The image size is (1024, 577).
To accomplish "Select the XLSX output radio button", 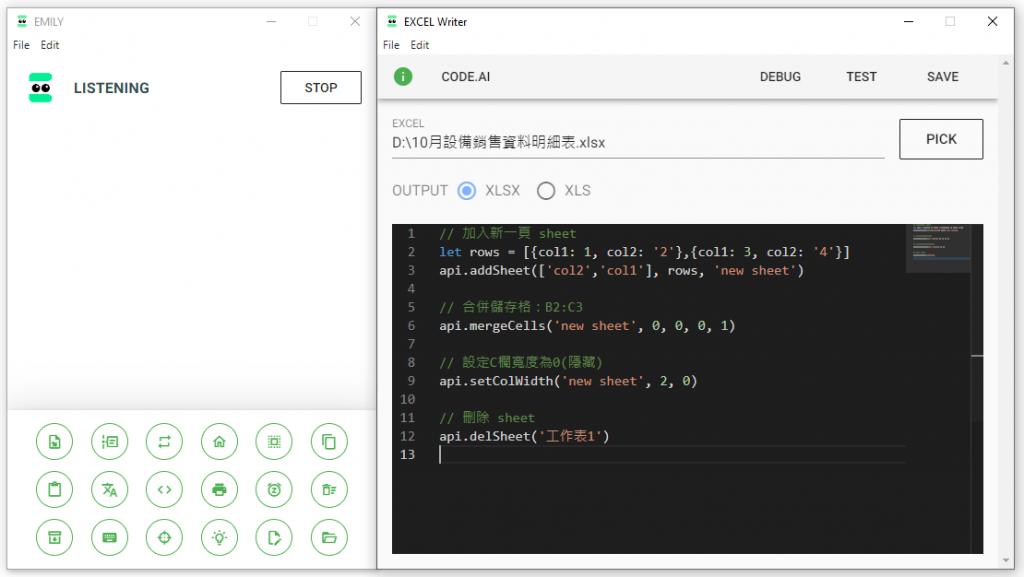I will coord(466,191).
